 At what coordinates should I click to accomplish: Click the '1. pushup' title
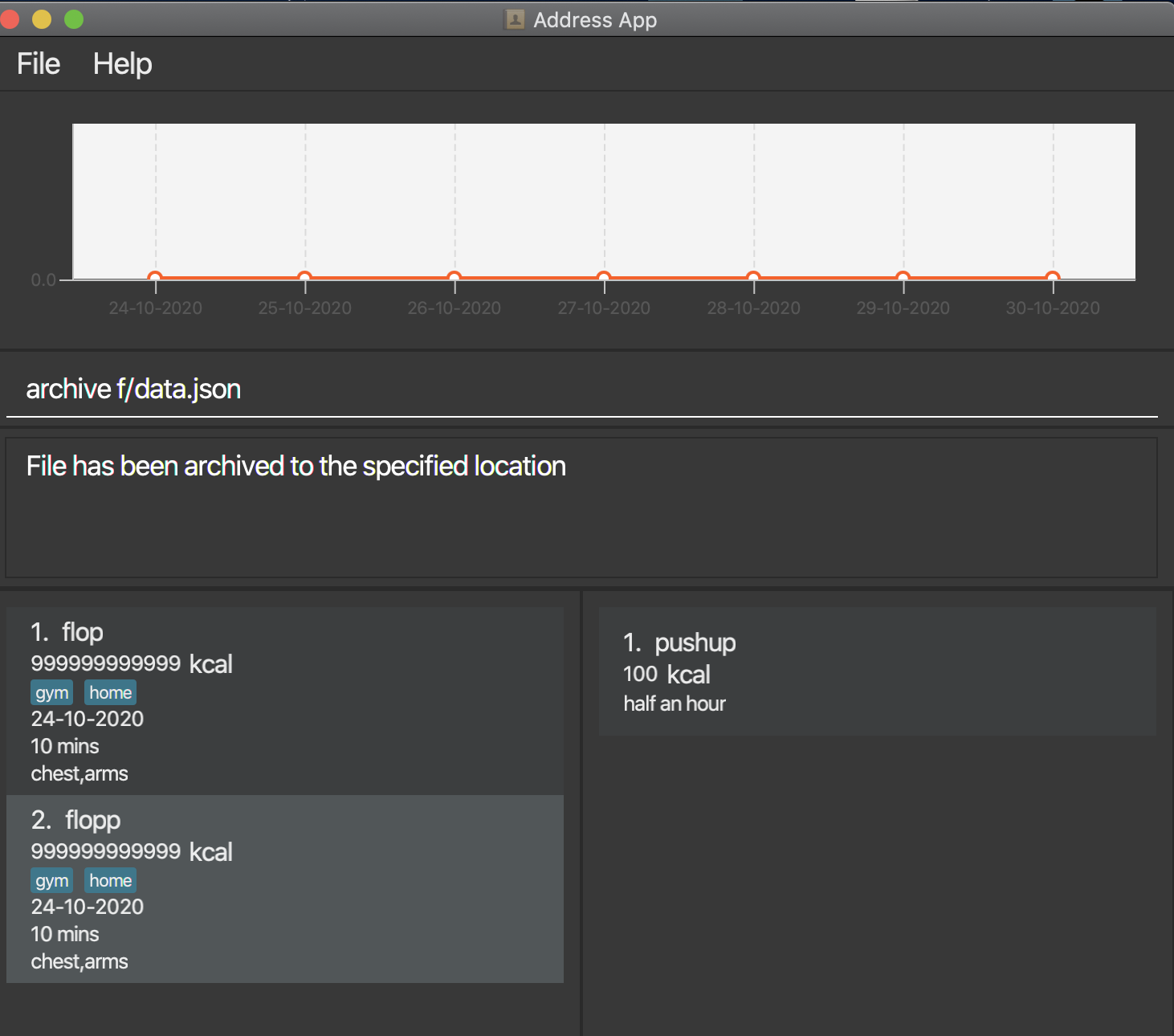point(679,643)
